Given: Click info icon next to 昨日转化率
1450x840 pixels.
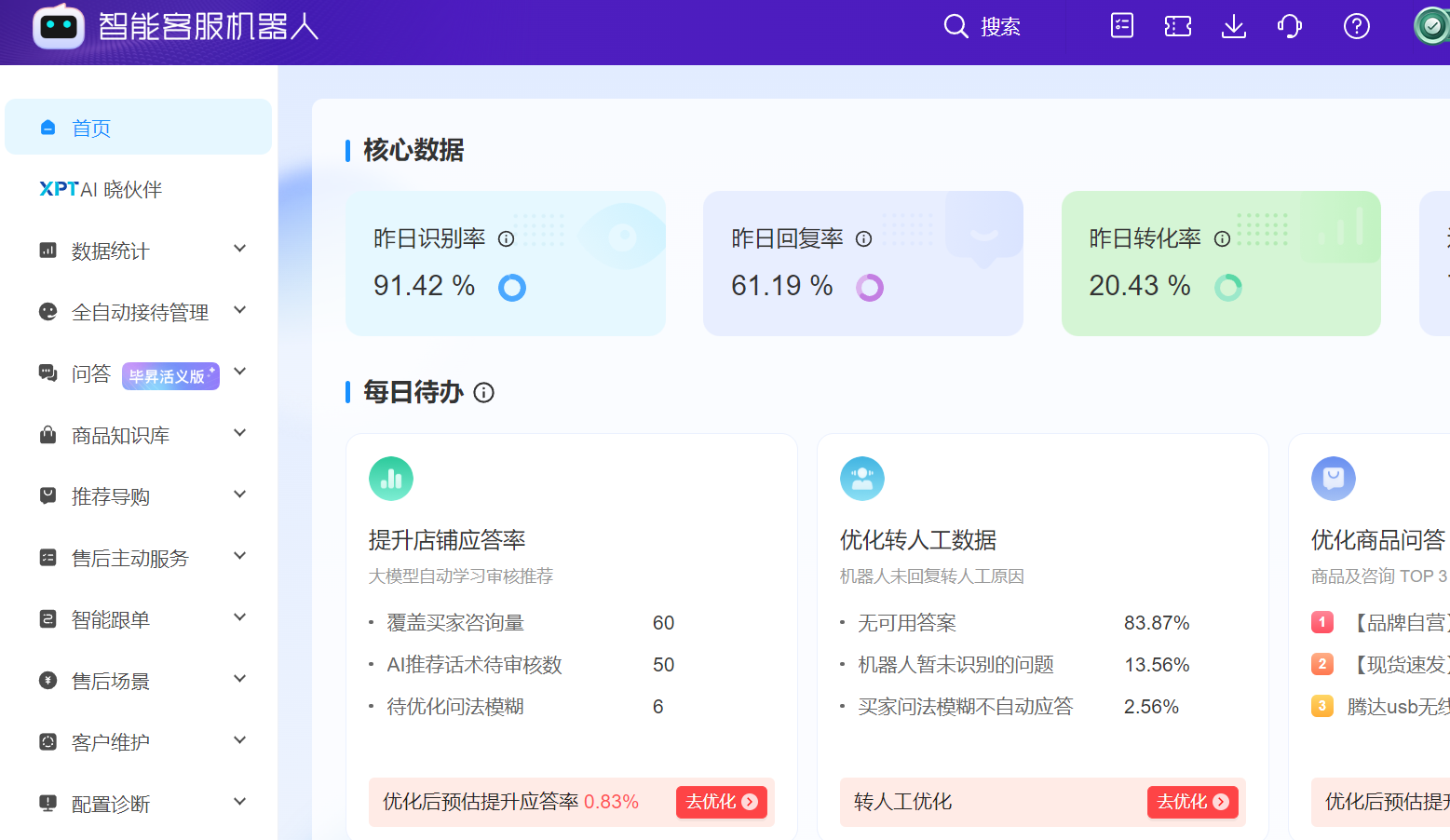Looking at the screenshot, I should tap(1222, 239).
